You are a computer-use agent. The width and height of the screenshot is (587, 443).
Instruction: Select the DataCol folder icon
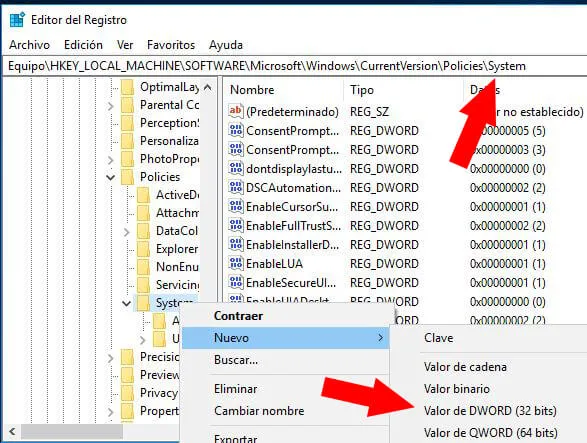[x=143, y=231]
